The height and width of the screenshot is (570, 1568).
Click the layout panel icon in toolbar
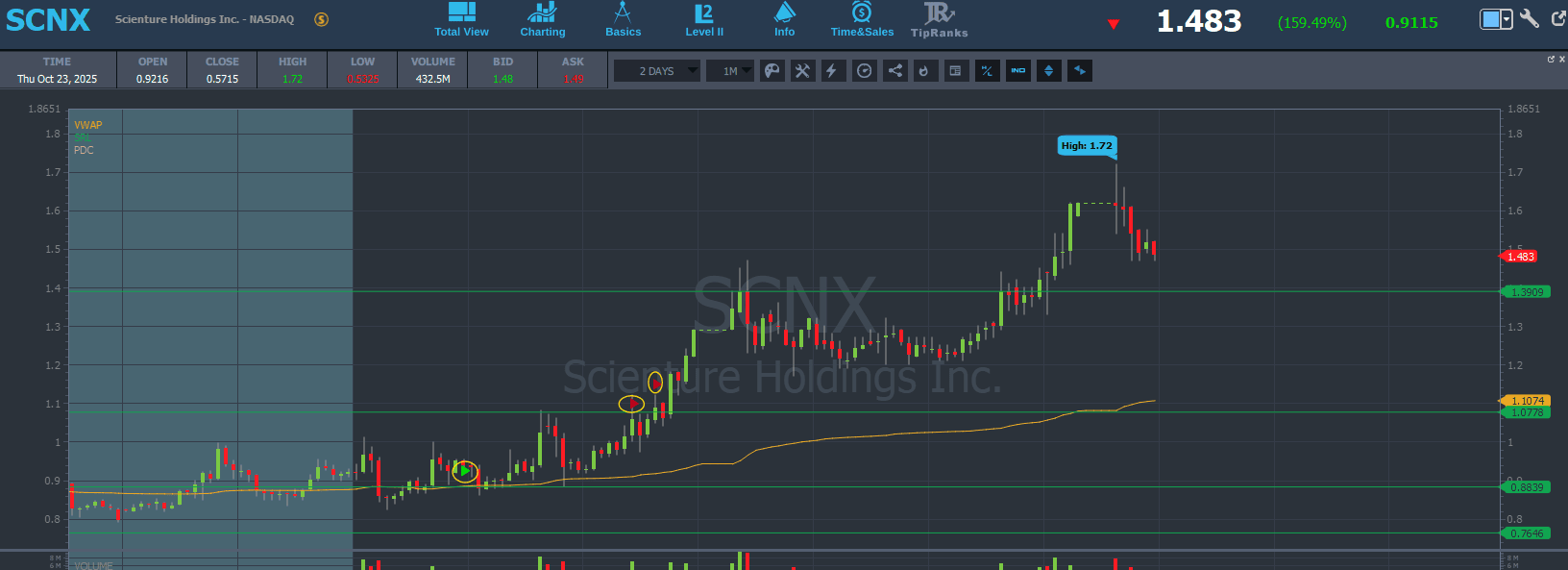point(955,71)
